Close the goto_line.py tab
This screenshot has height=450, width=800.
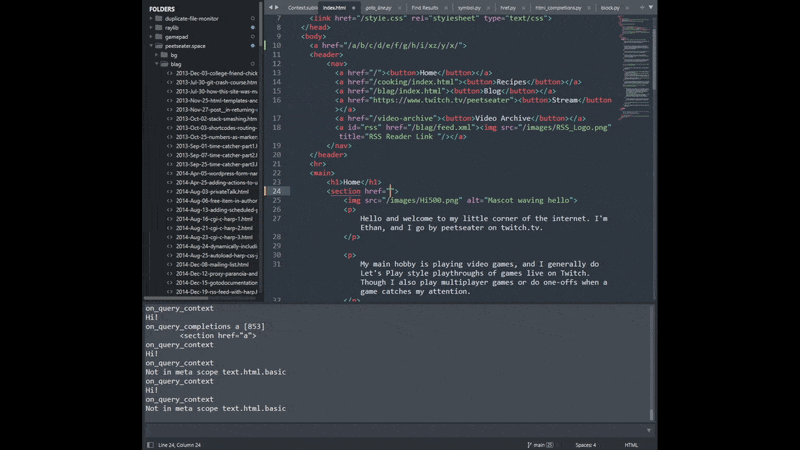(399, 8)
